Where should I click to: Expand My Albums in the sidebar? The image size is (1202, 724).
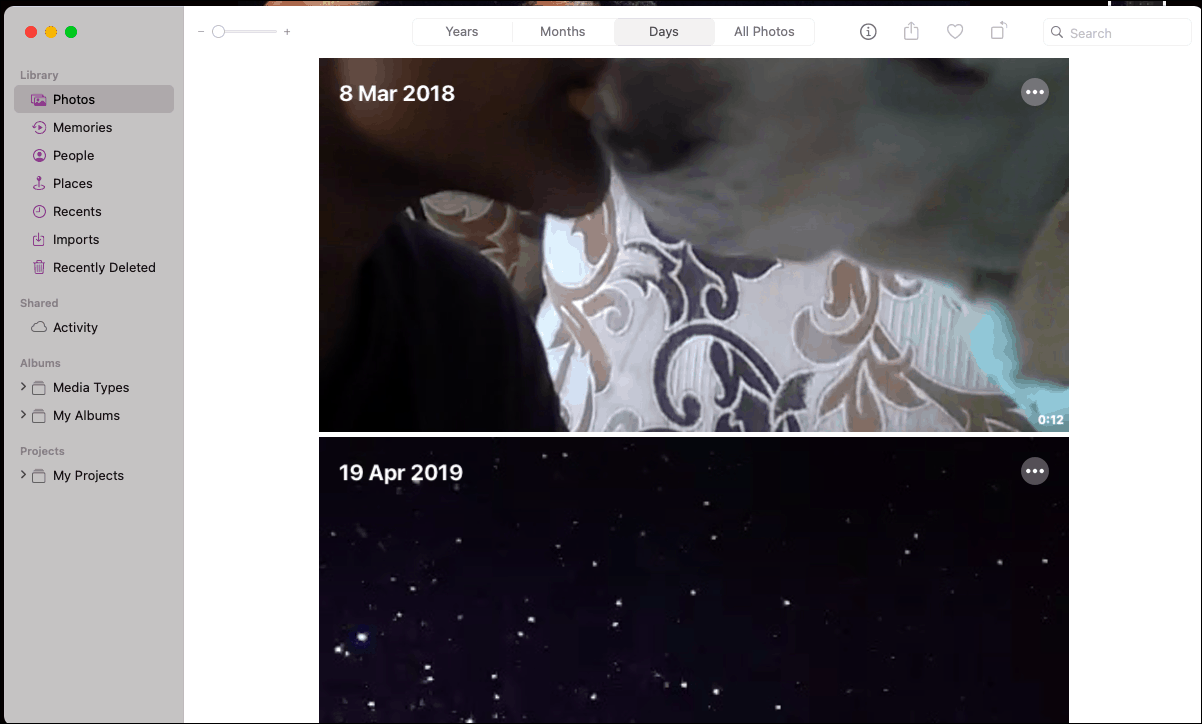[23, 415]
